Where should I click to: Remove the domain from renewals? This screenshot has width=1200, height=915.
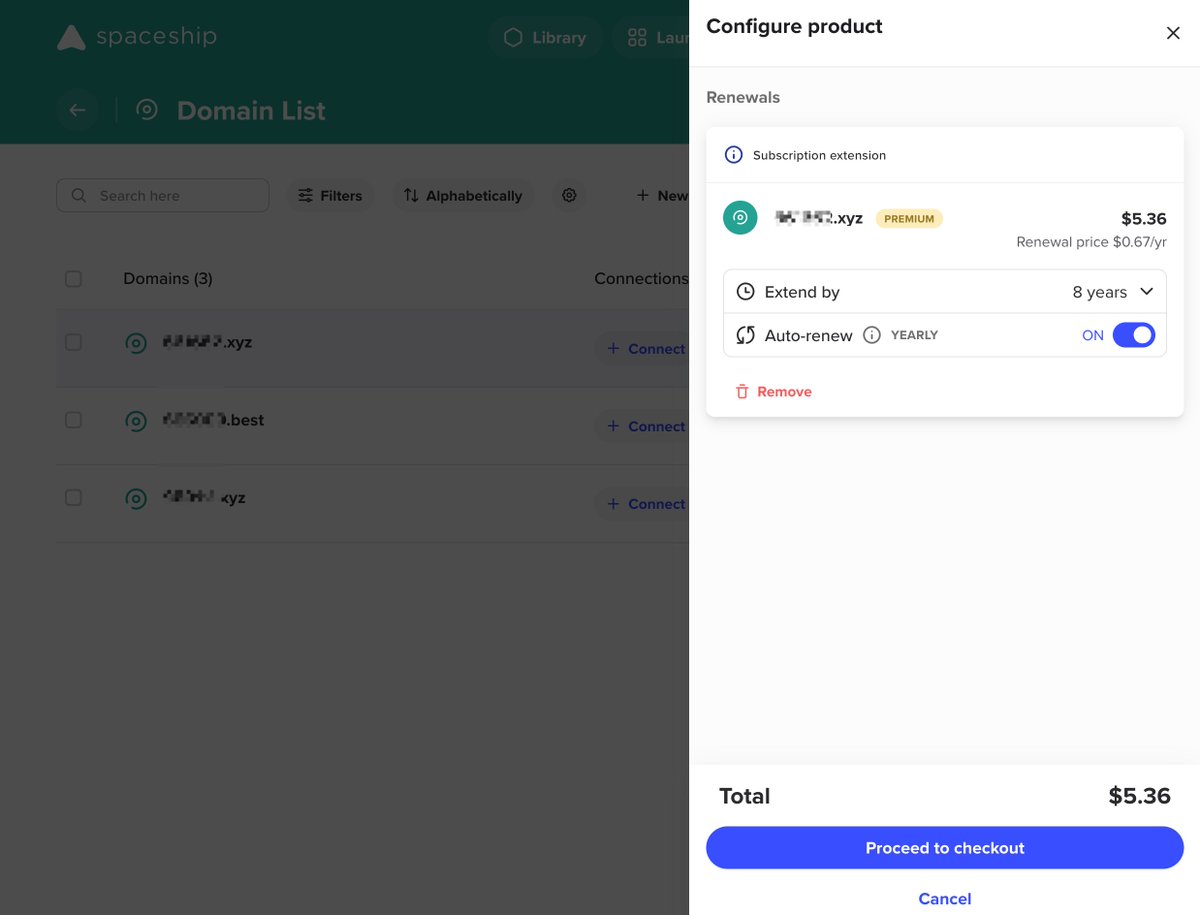tap(773, 392)
